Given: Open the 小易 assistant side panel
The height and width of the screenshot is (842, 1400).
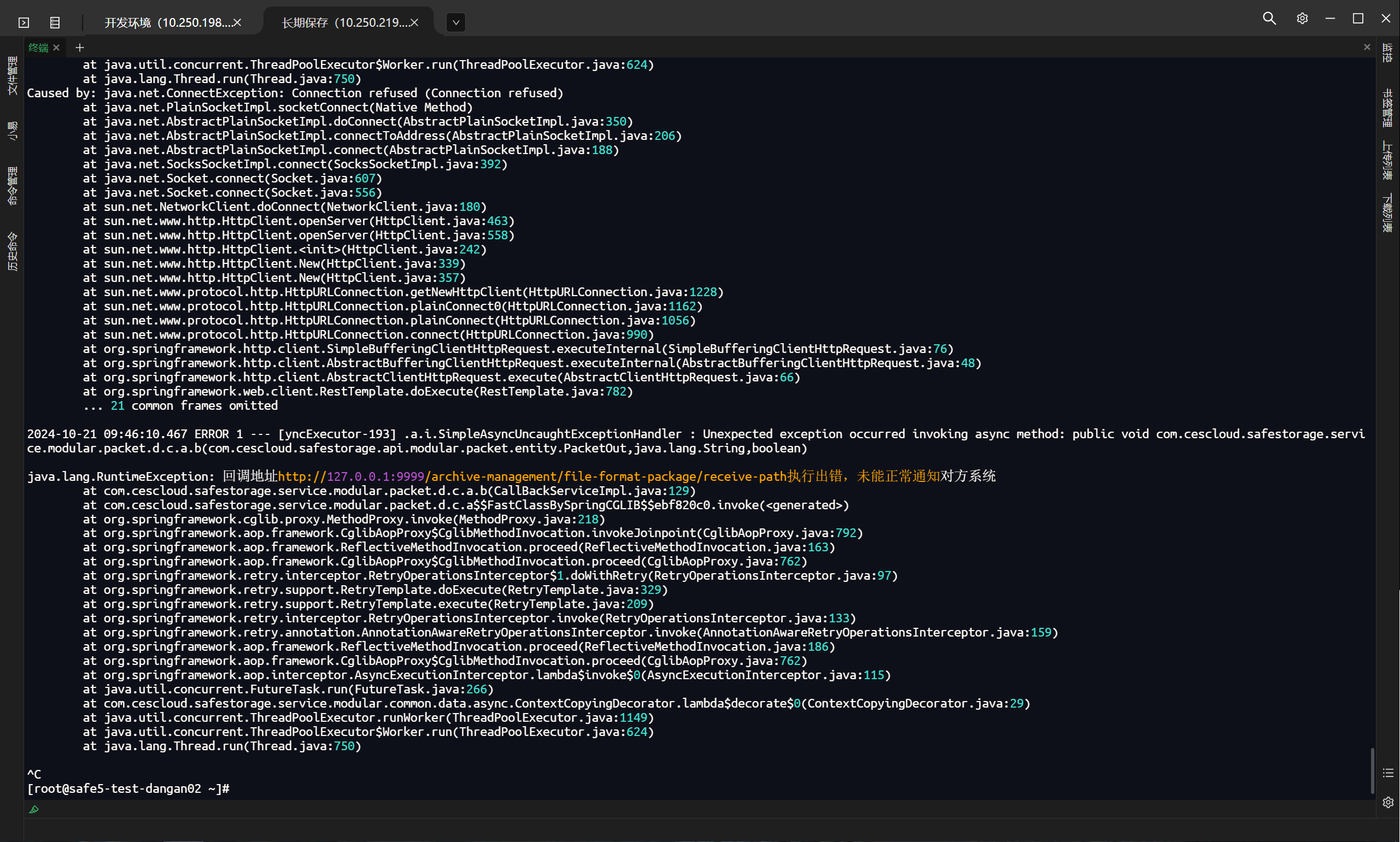Looking at the screenshot, I should click(x=12, y=131).
